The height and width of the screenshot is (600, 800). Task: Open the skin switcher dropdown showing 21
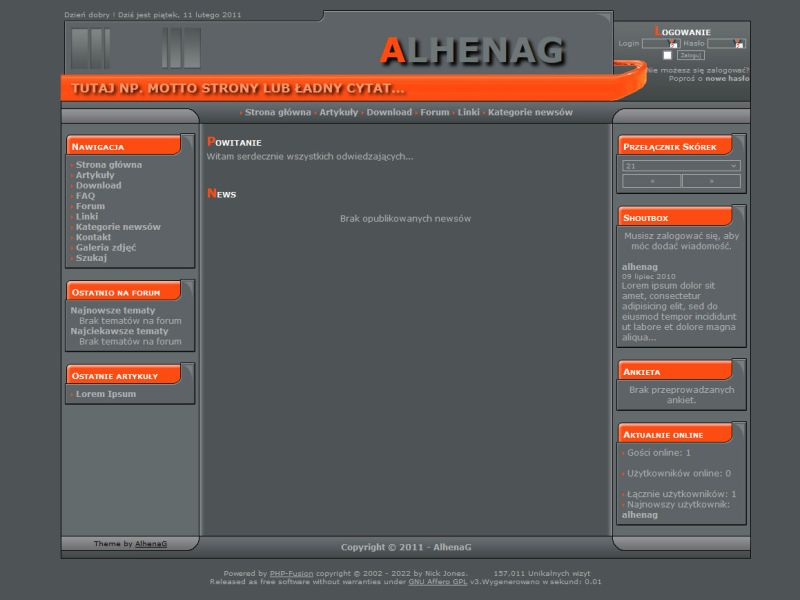point(681,166)
